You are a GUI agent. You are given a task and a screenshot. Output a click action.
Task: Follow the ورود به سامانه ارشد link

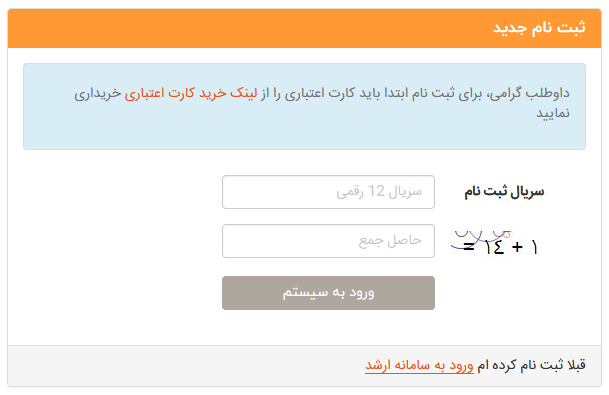click(x=419, y=365)
